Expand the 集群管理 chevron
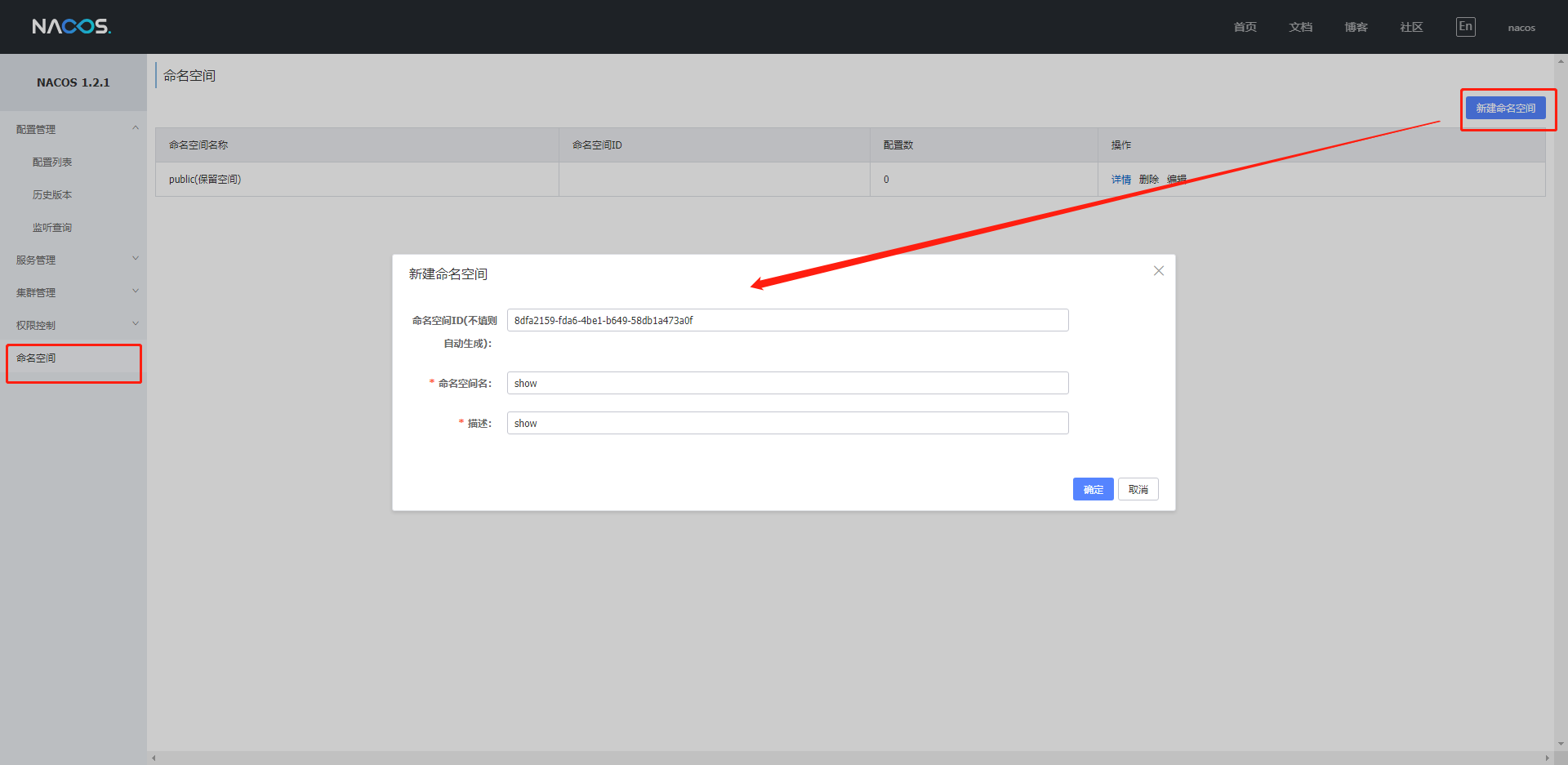1568x765 pixels. click(136, 291)
